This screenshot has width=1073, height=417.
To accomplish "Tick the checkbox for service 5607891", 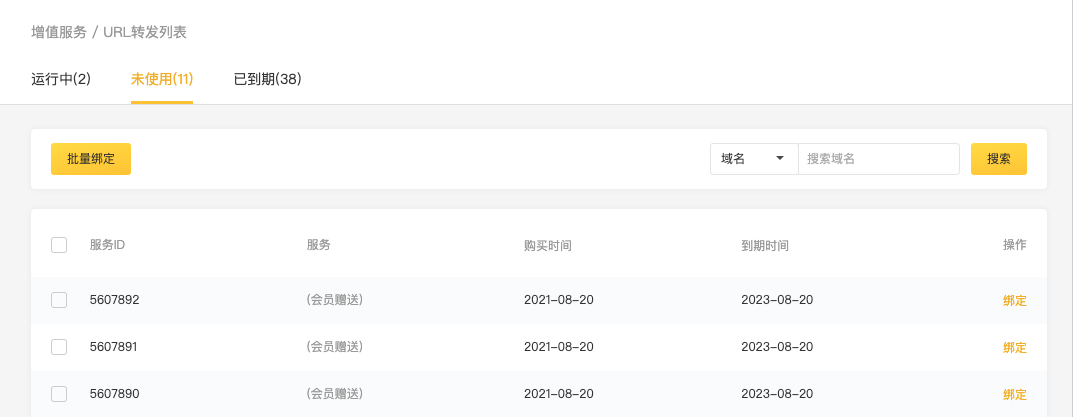I will (59, 347).
